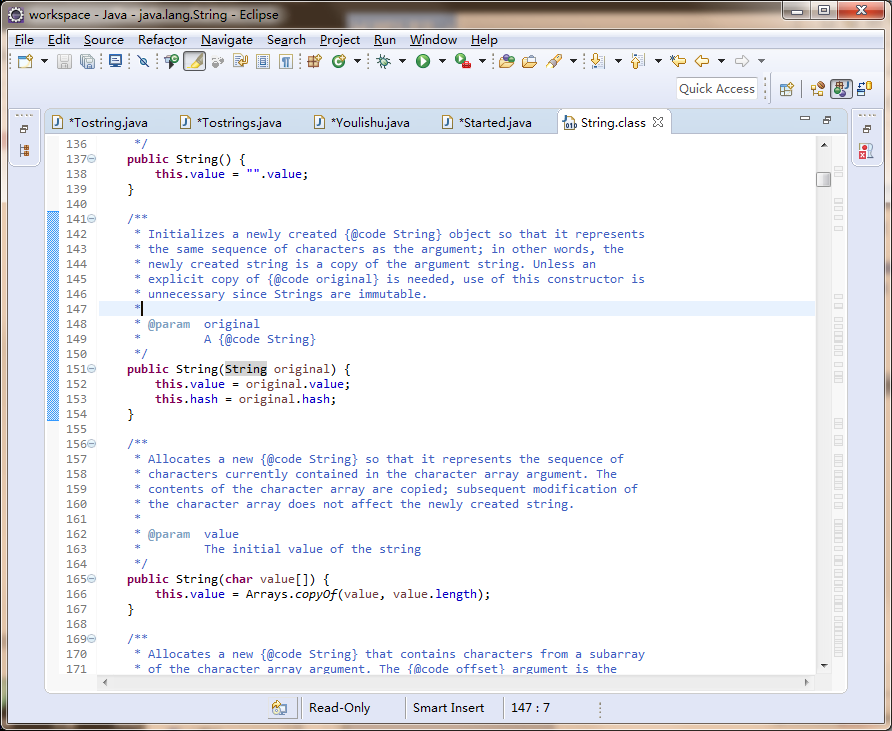Expand Next Annotation dropdown arrow
This screenshot has height=731, width=892.
coord(618,61)
